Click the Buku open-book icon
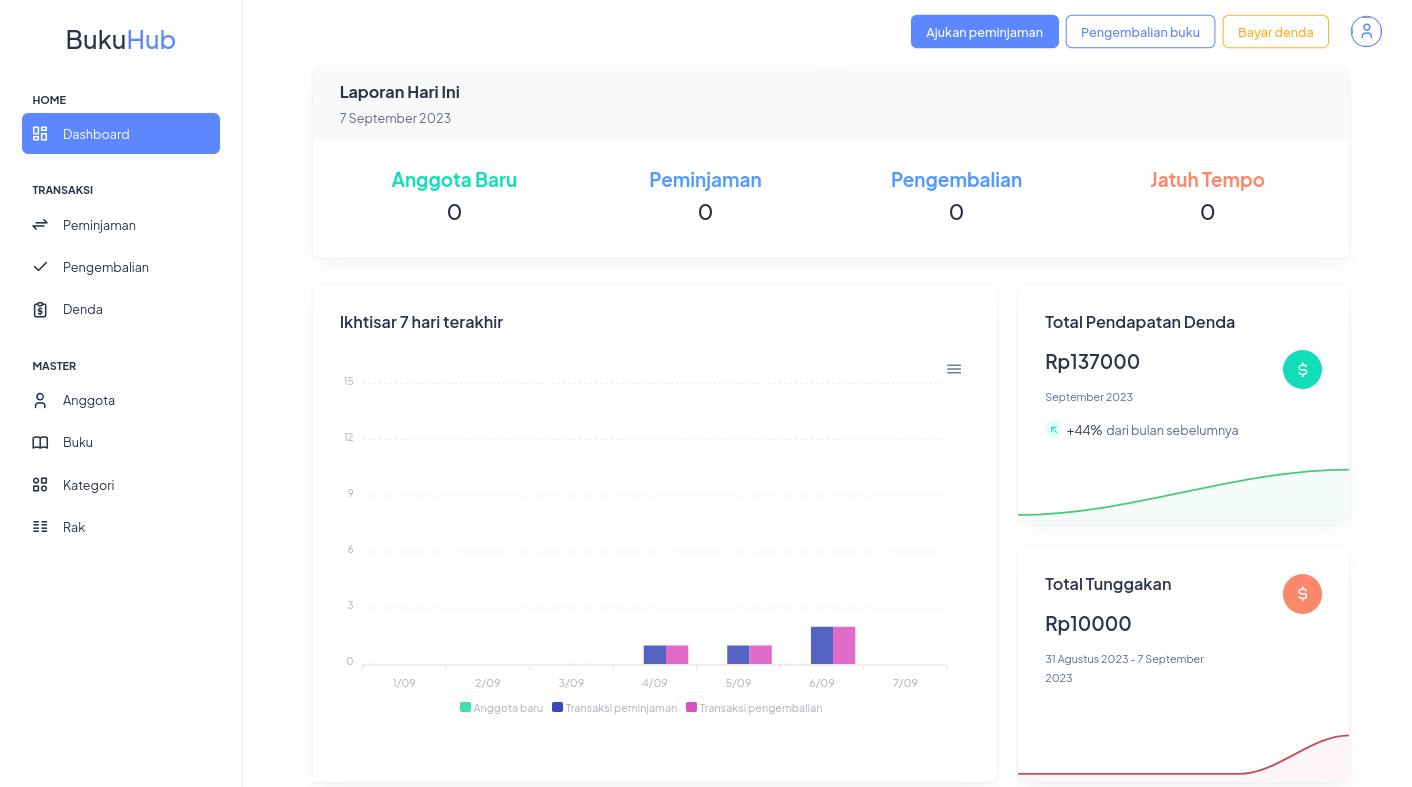This screenshot has height=787, width=1412. point(40,443)
